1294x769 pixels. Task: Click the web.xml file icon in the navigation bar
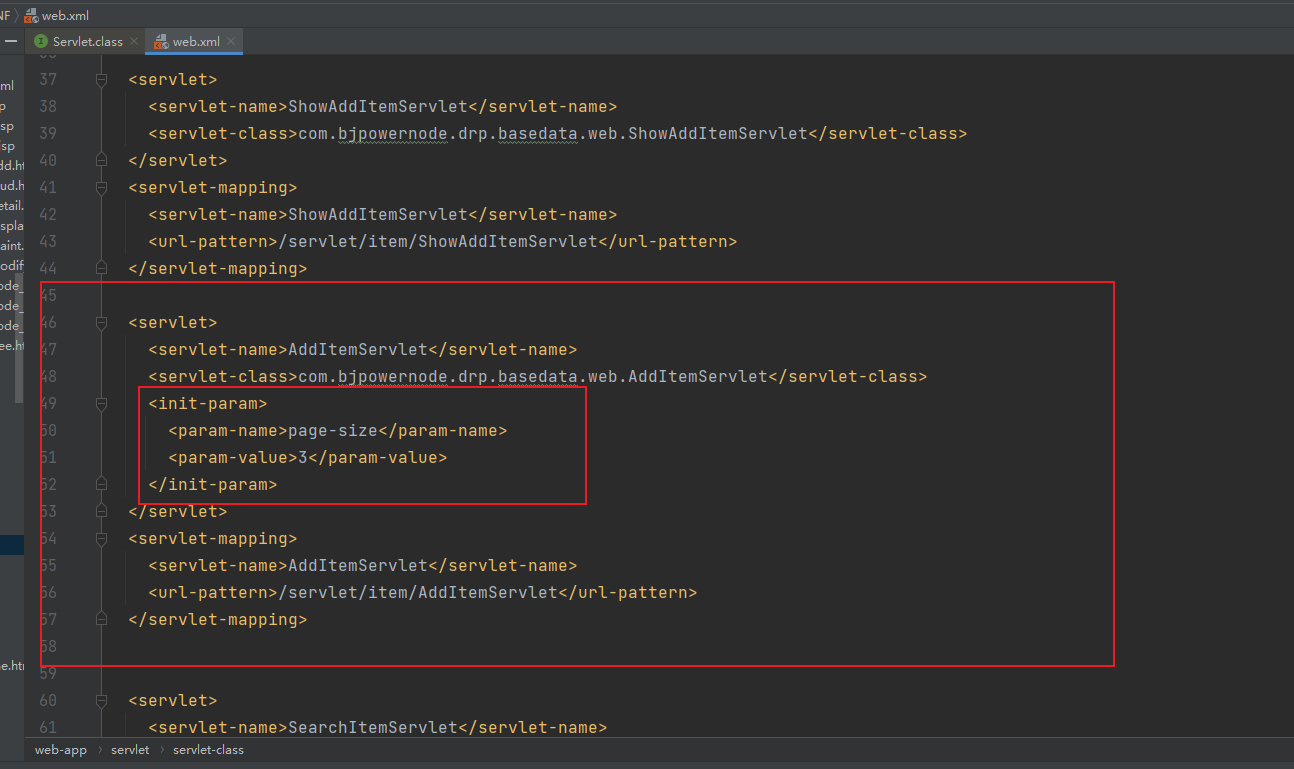[x=30, y=15]
